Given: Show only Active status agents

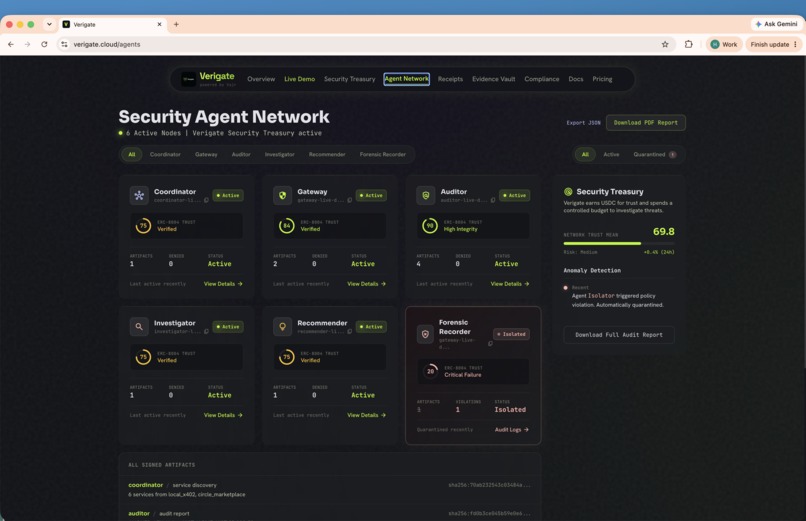Looking at the screenshot, I should 611,154.
